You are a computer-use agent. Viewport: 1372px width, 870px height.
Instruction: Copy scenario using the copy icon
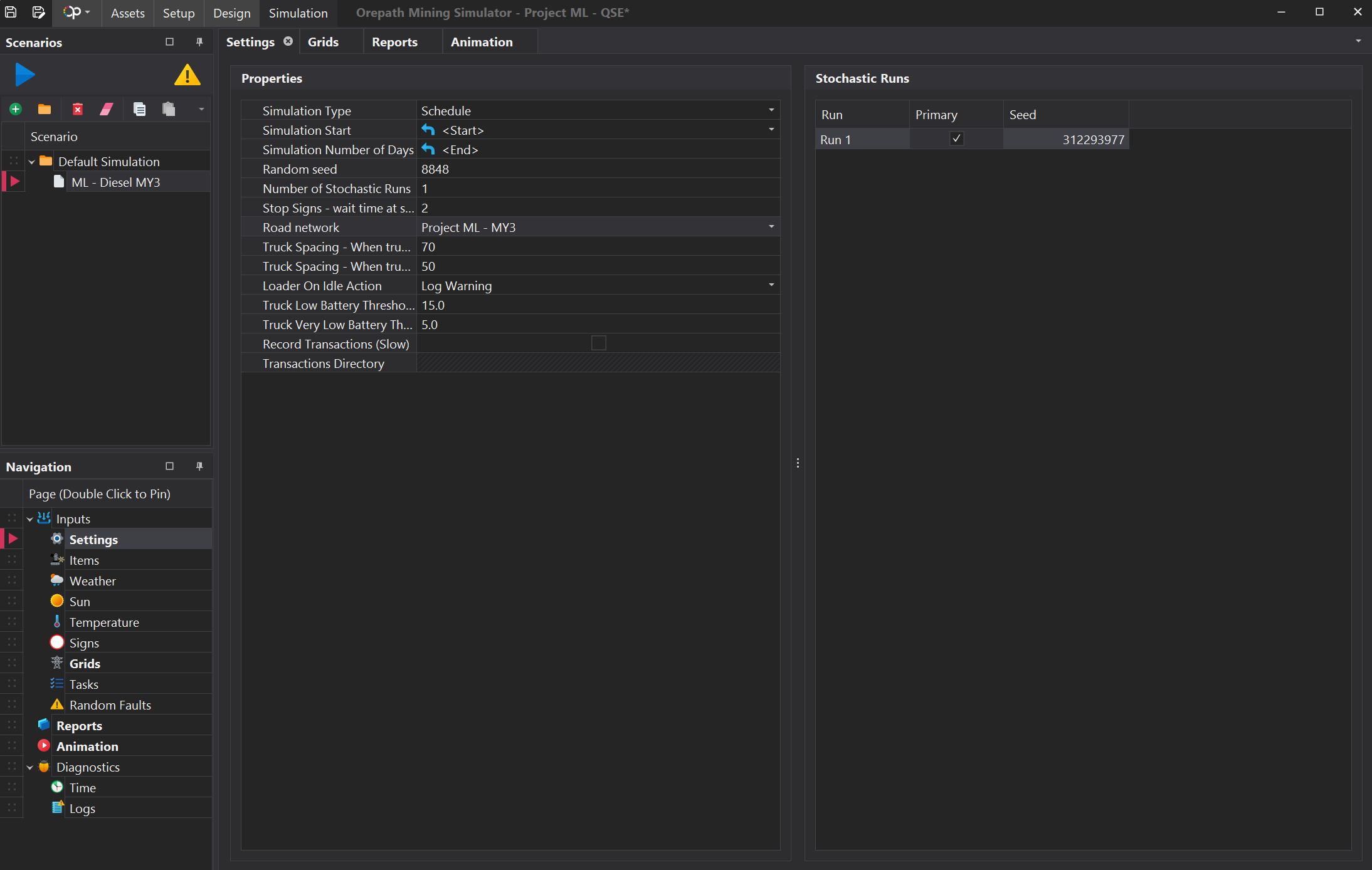coord(139,109)
